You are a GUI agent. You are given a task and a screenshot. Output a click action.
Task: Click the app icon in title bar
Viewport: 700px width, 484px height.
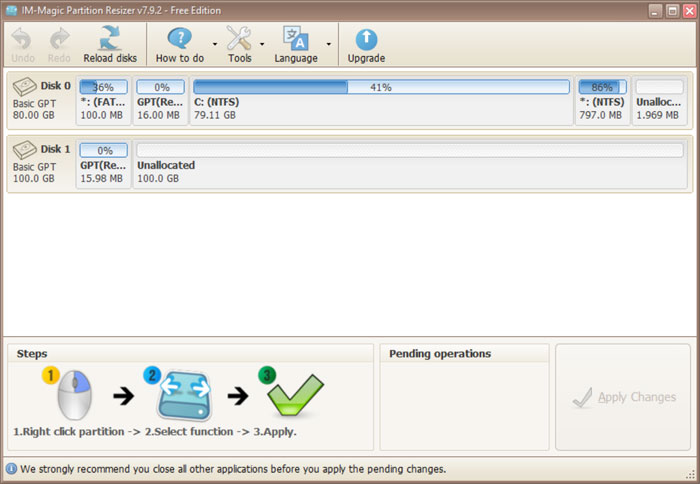coord(12,10)
